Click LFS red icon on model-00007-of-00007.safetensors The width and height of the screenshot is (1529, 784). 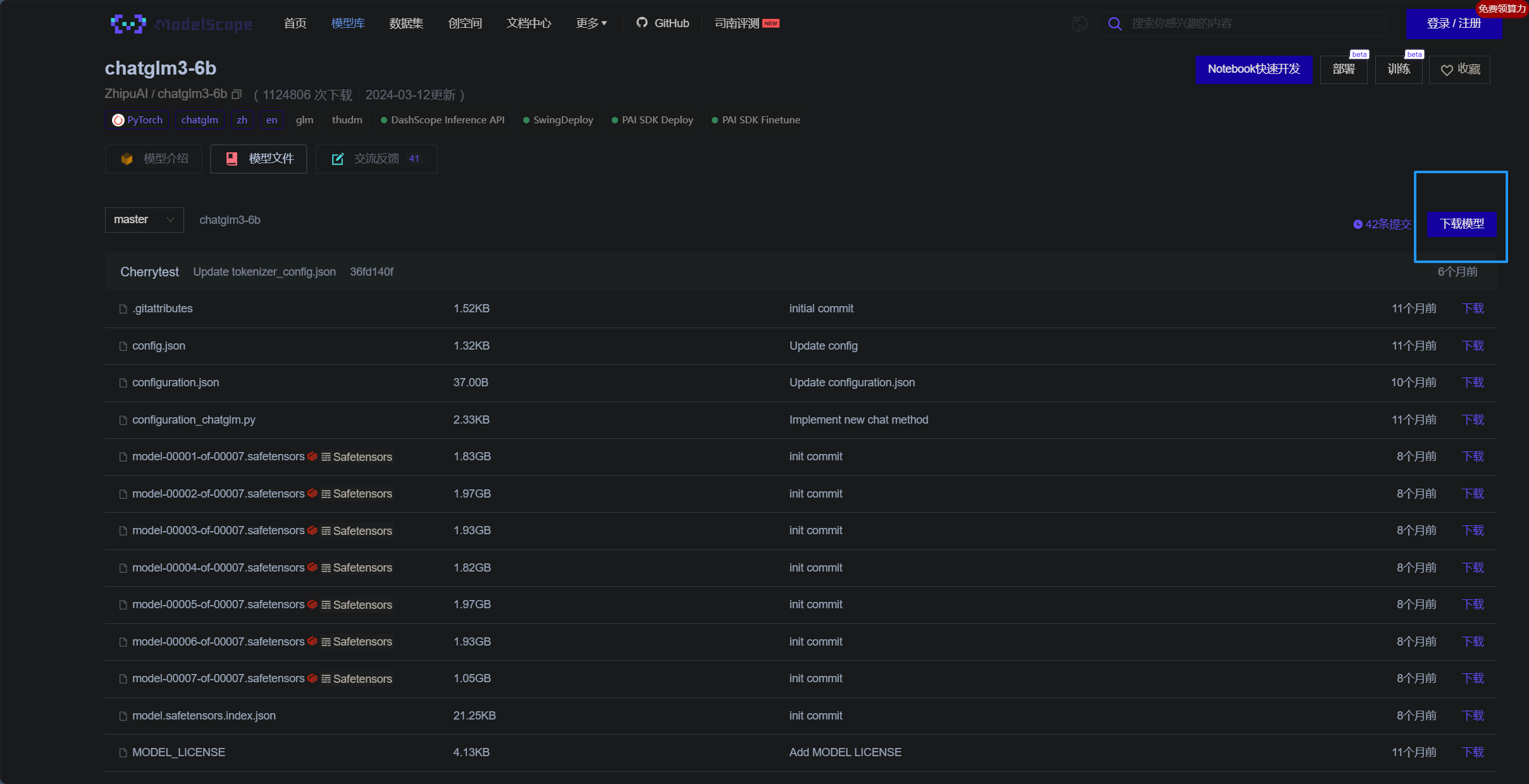coord(313,678)
